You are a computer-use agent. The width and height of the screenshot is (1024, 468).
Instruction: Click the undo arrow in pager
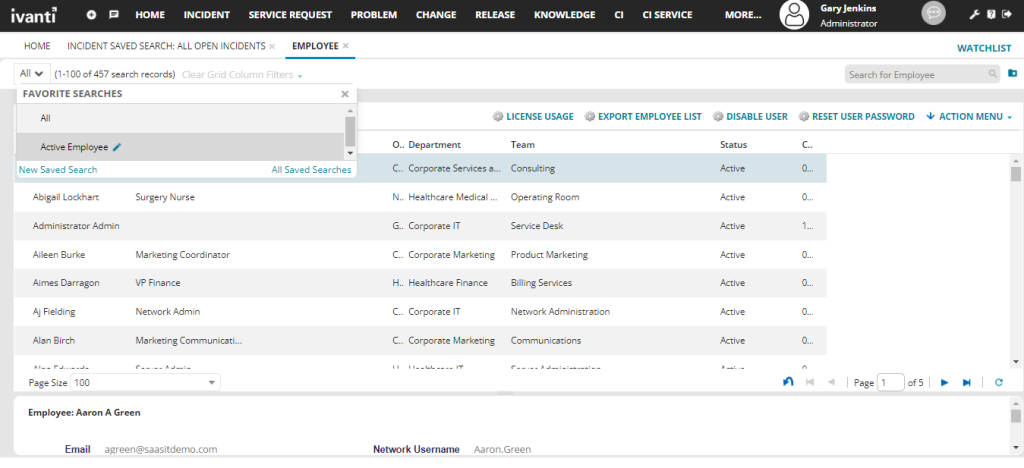(788, 382)
